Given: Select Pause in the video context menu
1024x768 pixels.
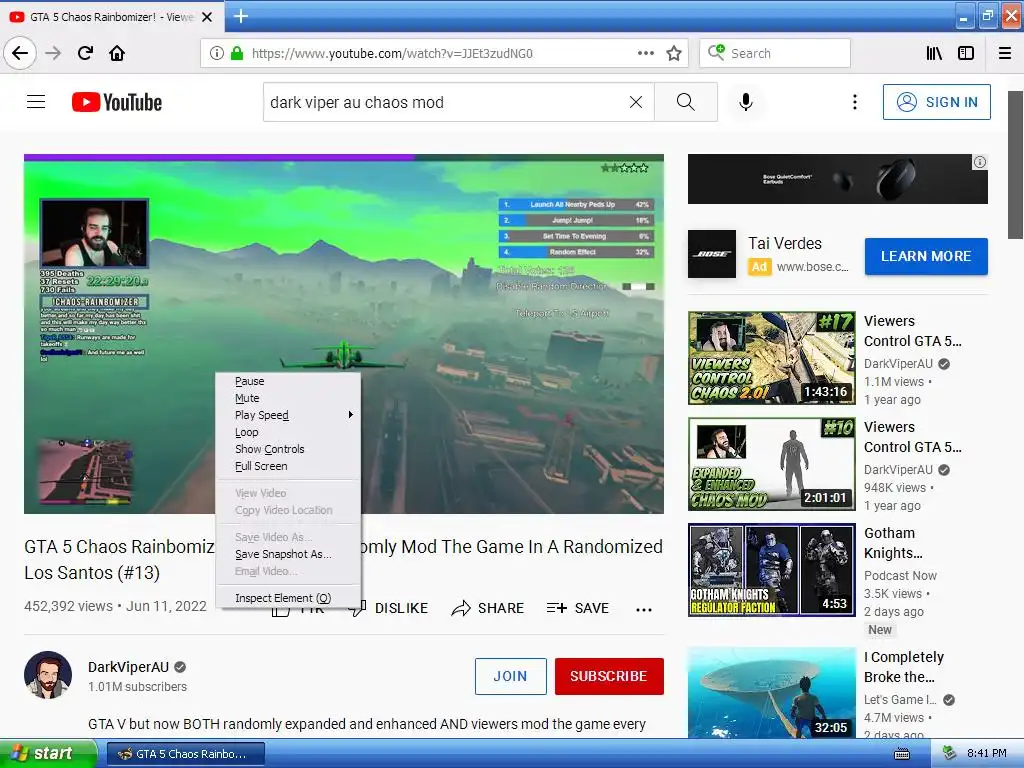Looking at the screenshot, I should coord(288,381).
